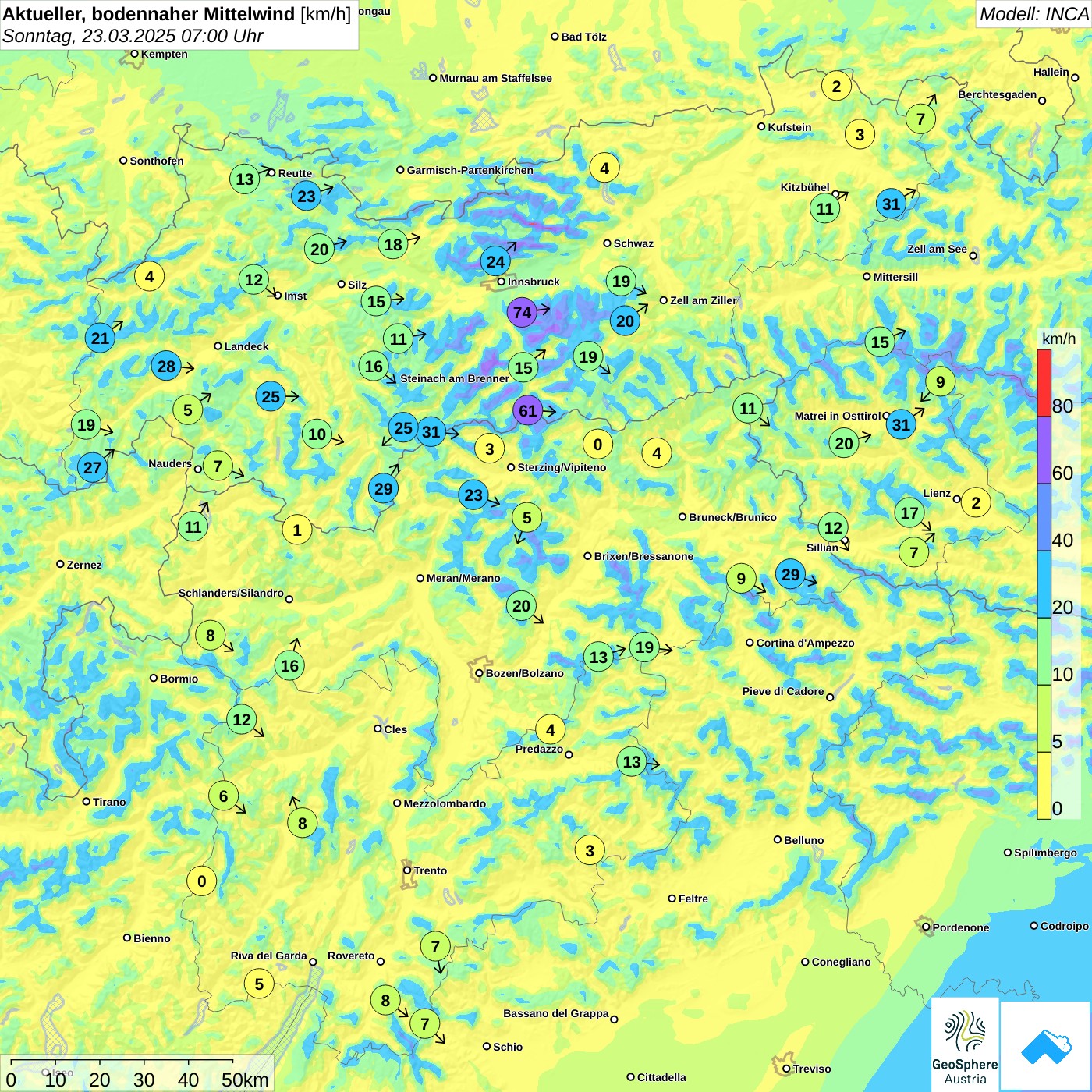The image size is (1092, 1092).
Task: Click the 1 km/h station marker
Action: pos(296,530)
